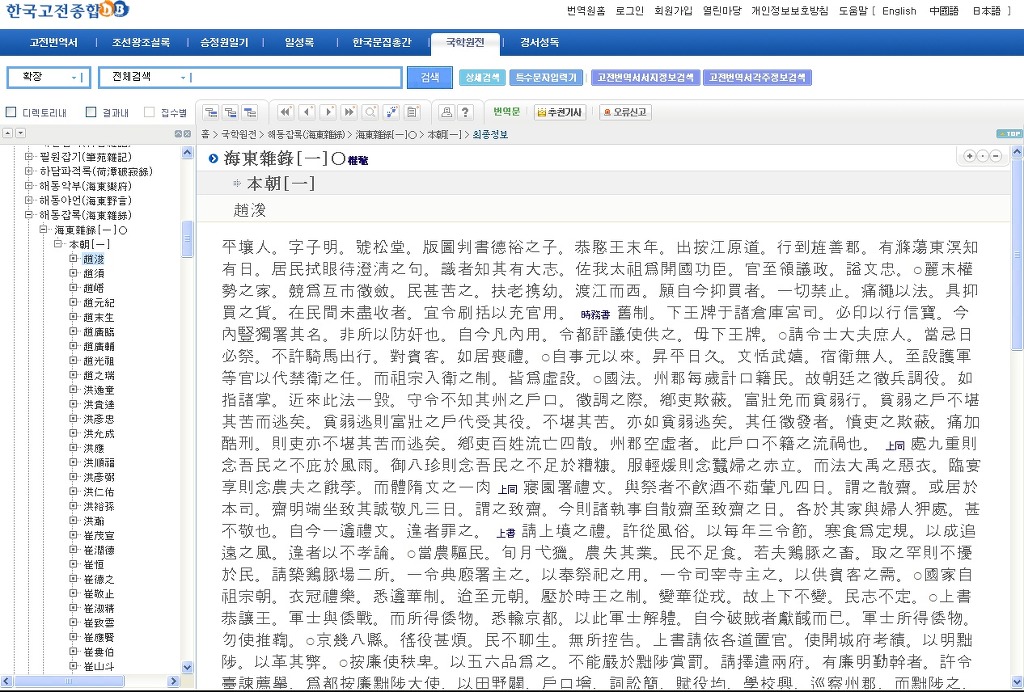
Task: Switch to the 조선왕조실록 tab
Action: 141,43
